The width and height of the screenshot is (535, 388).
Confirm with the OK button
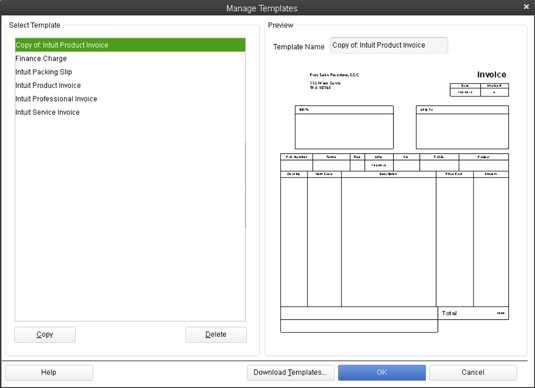[382, 372]
